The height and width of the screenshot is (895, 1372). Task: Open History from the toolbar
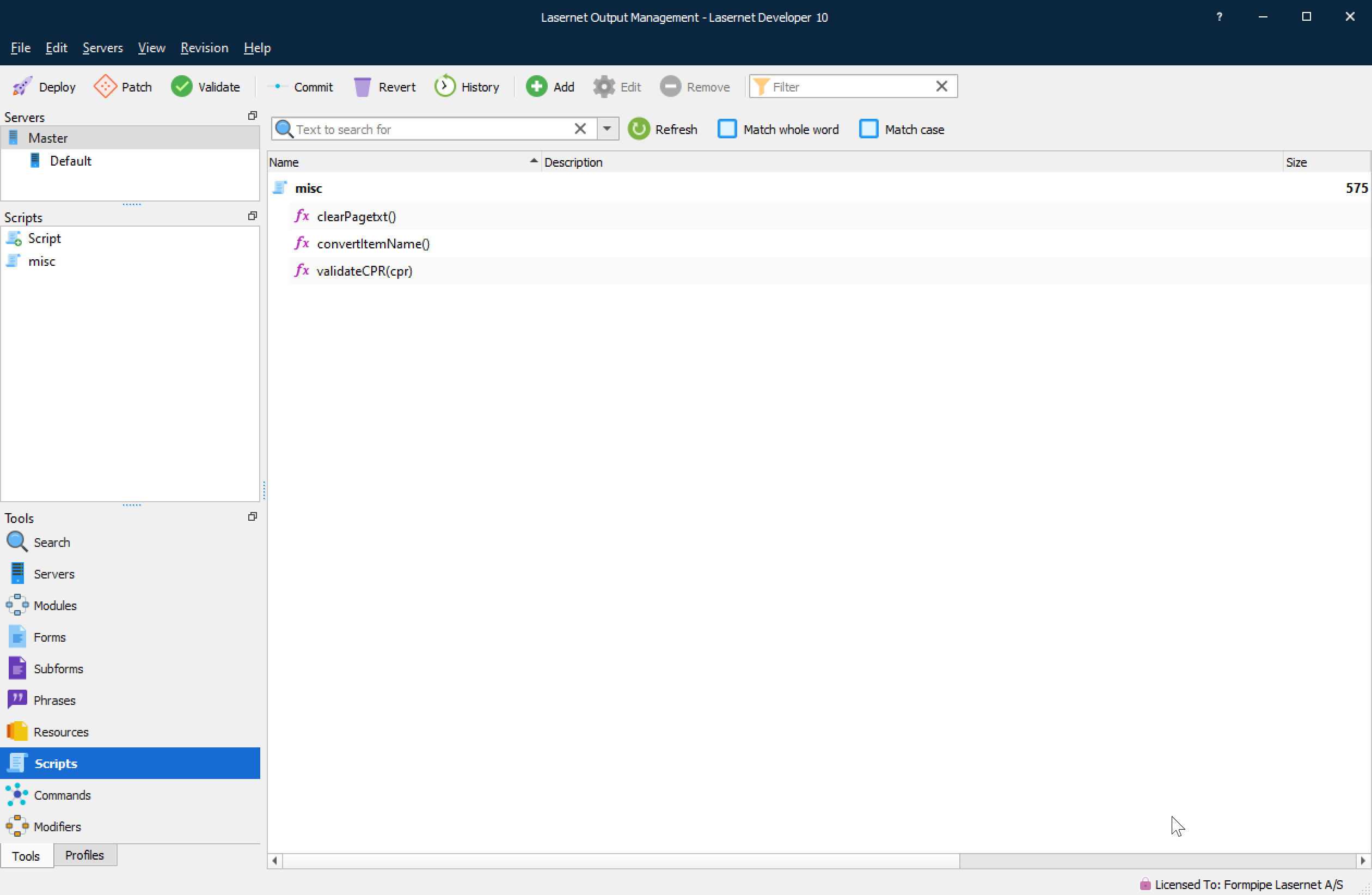click(x=467, y=87)
